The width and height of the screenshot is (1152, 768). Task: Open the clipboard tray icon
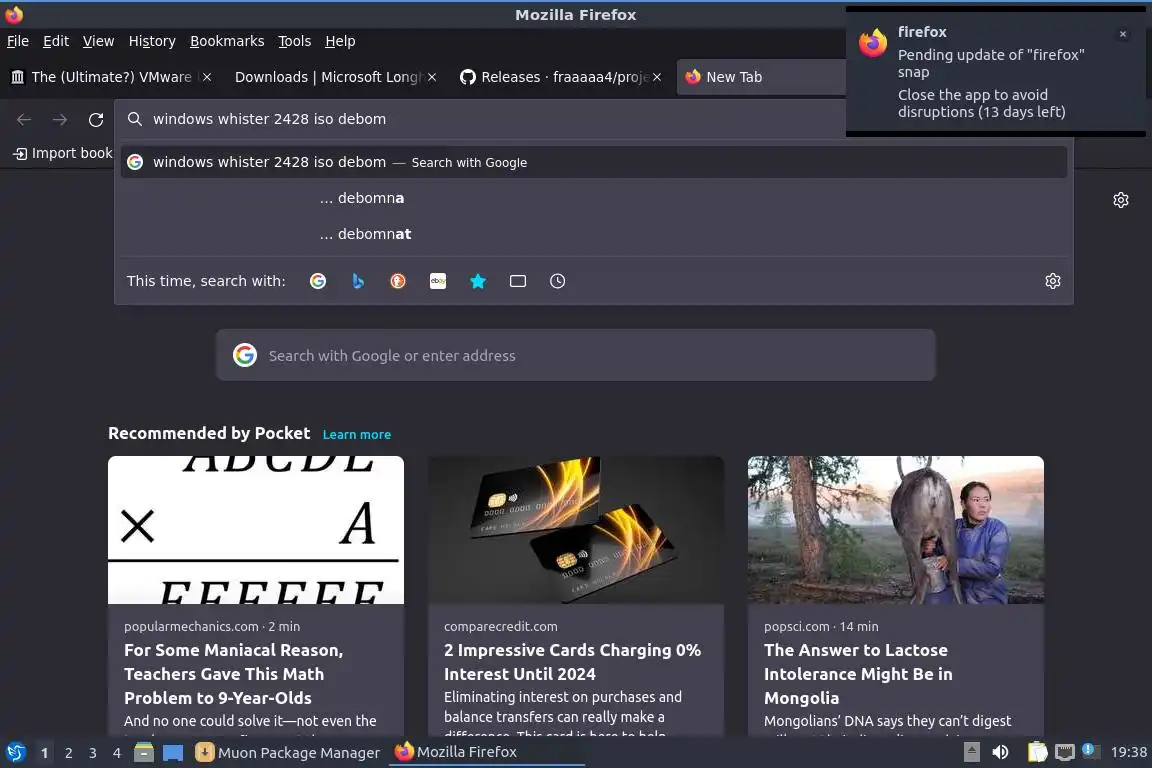coord(1037,753)
